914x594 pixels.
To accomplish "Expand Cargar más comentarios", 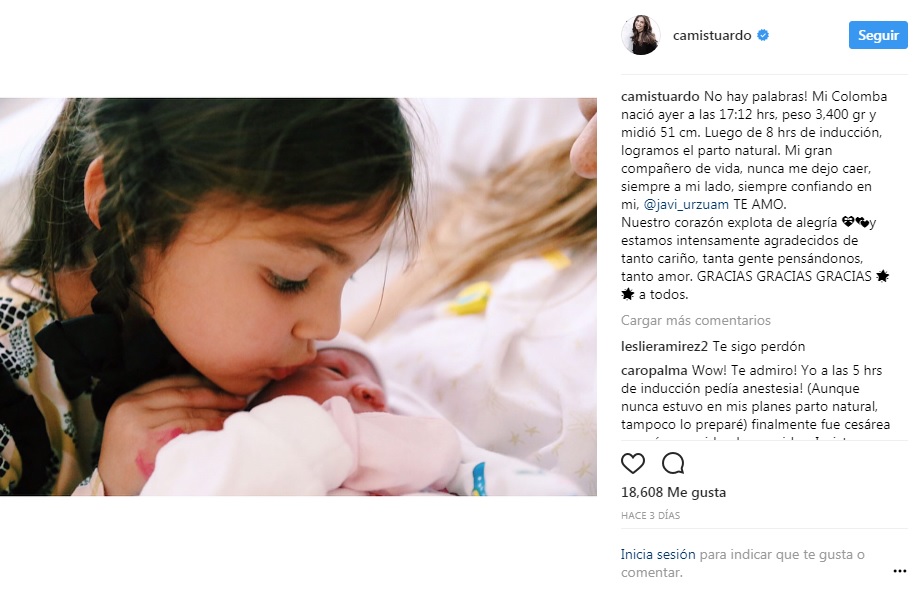I will pyautogui.click(x=695, y=320).
